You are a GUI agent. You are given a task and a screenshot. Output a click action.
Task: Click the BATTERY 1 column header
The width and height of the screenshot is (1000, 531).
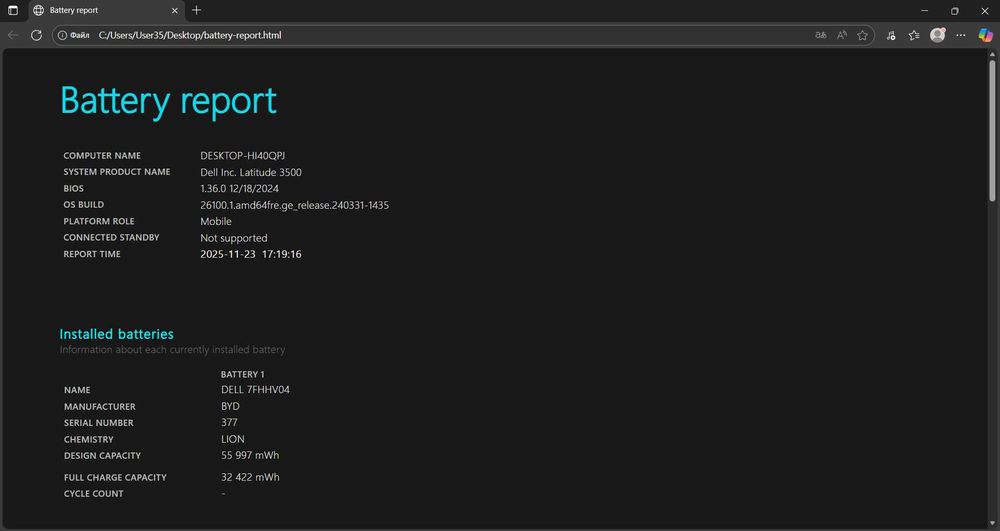[x=242, y=374]
